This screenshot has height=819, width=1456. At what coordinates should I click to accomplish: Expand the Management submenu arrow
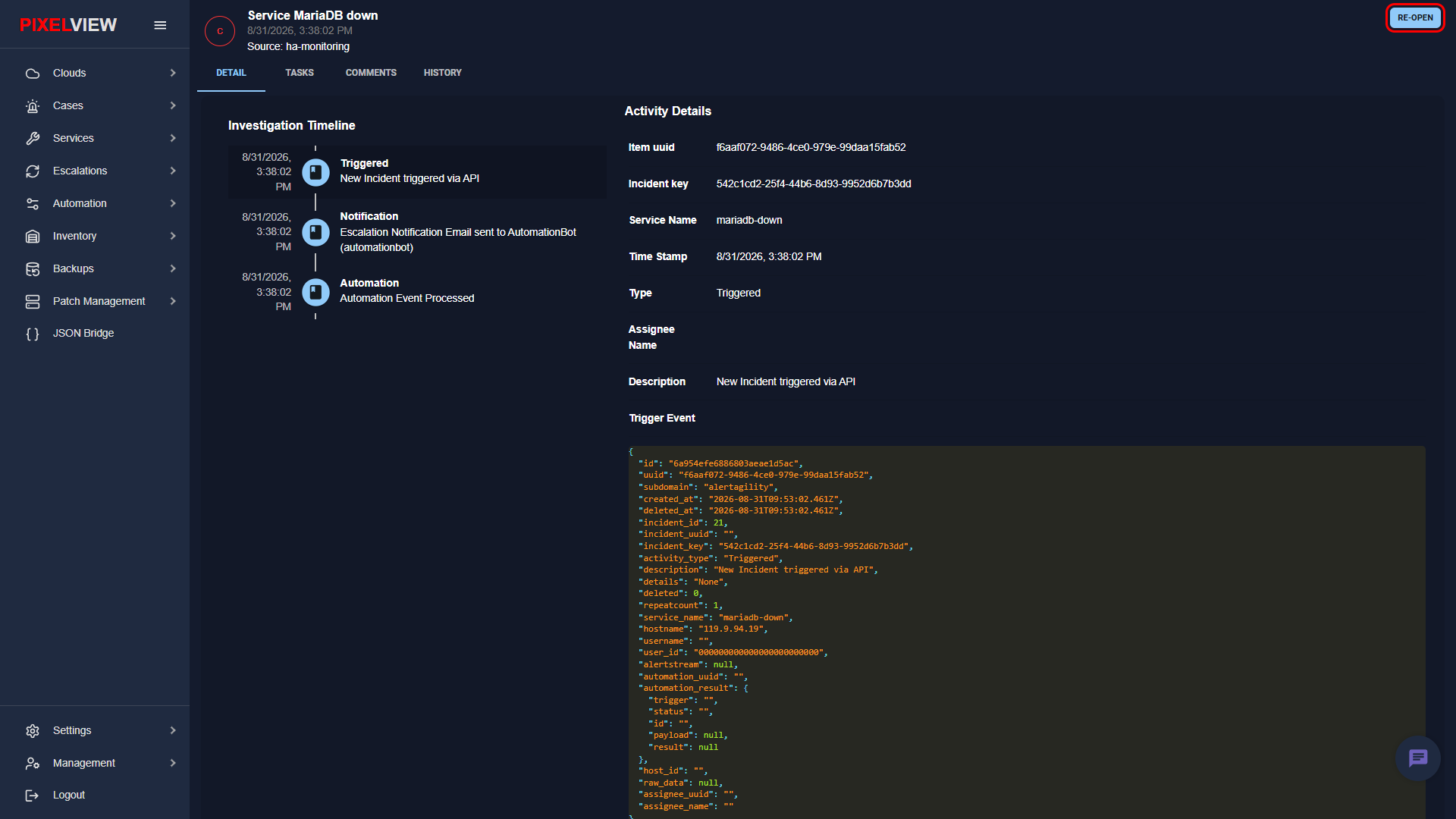pos(173,763)
